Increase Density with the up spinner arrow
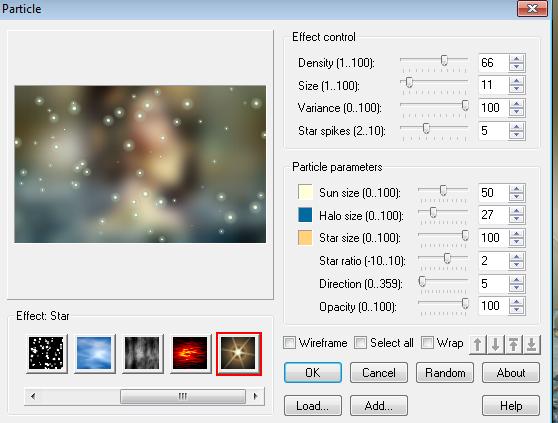Image resolution: width=558 pixels, height=423 pixels. tap(516, 59)
